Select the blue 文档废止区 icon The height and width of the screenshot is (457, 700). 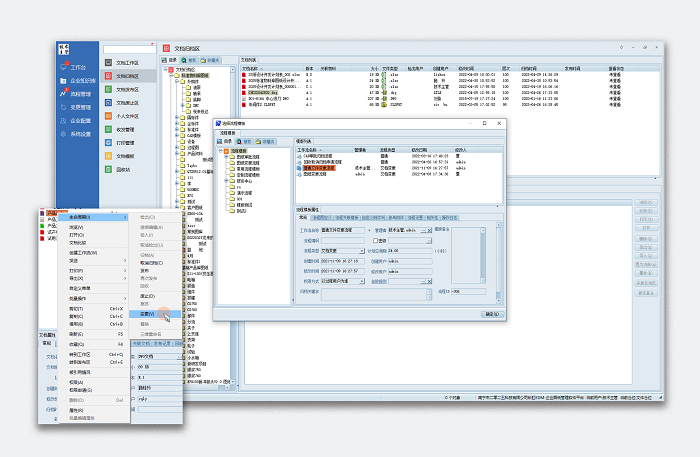(x=108, y=103)
